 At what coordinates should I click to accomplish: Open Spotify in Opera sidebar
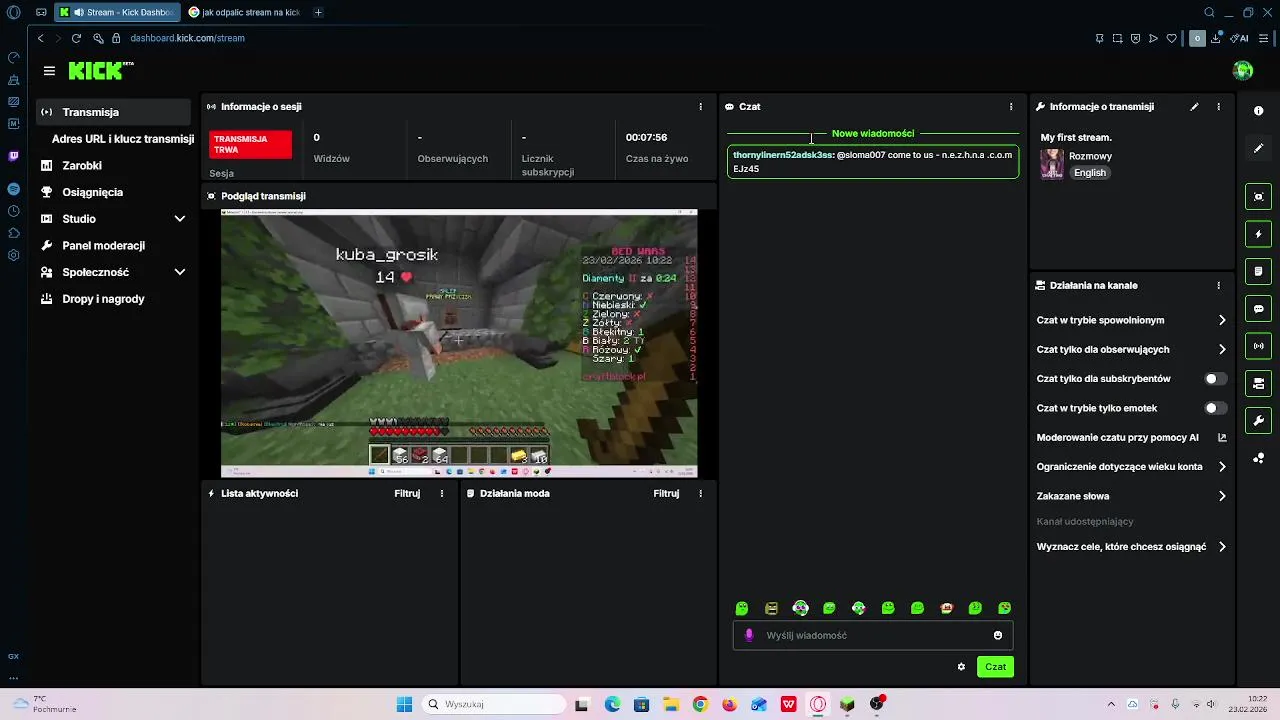[x=13, y=189]
